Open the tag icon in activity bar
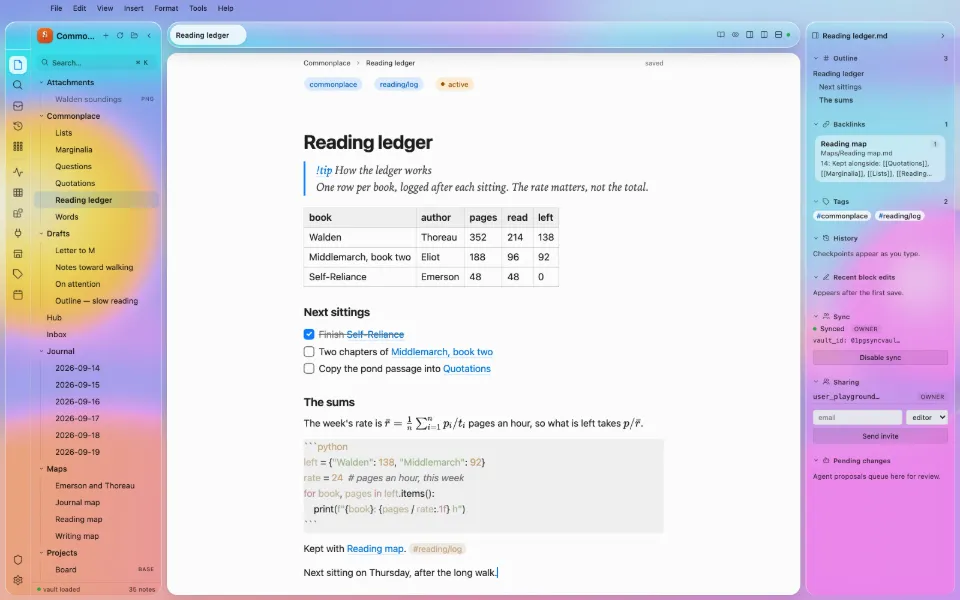The width and height of the screenshot is (960, 600). (x=18, y=274)
